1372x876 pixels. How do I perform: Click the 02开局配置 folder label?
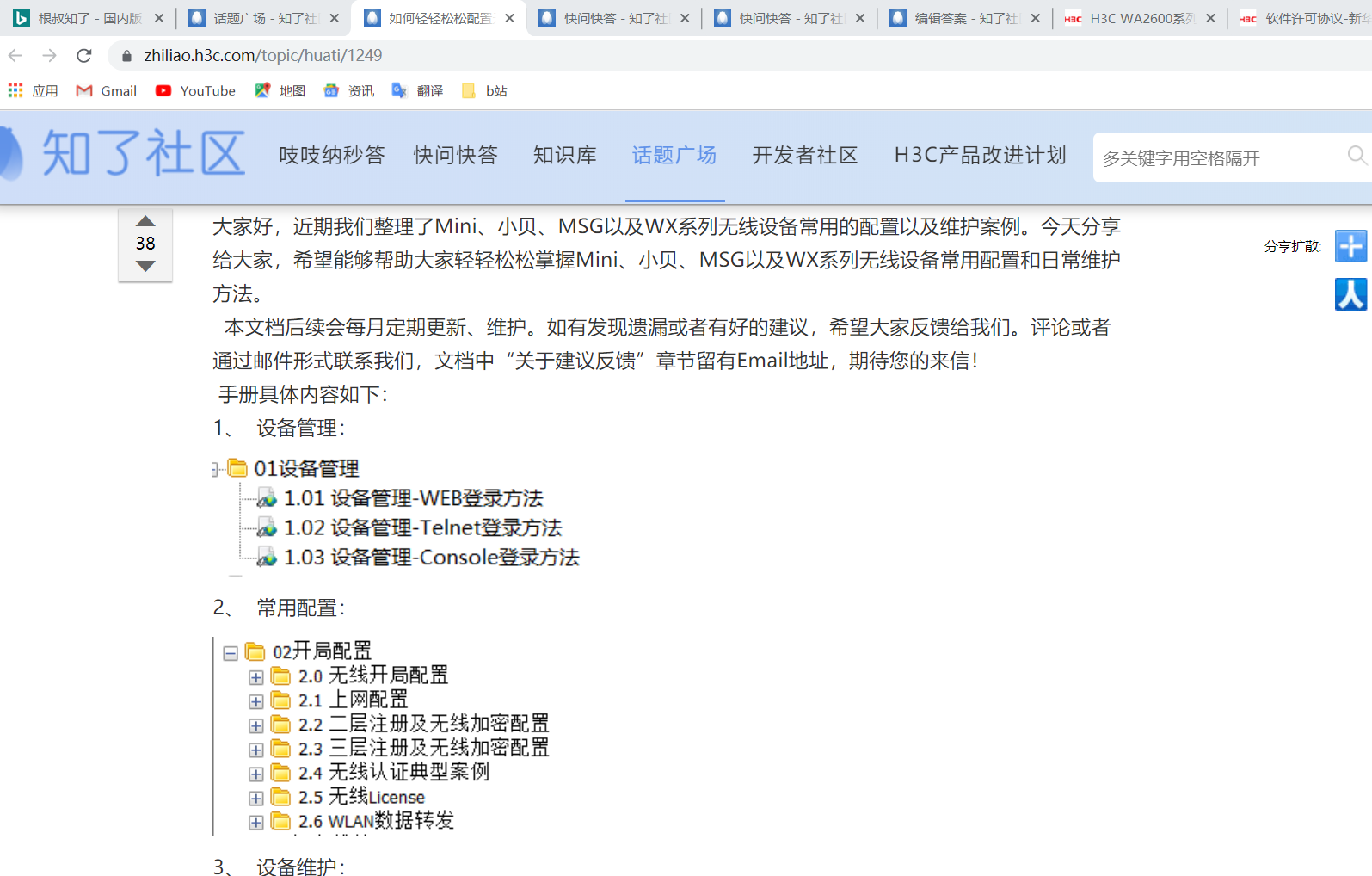click(x=323, y=651)
